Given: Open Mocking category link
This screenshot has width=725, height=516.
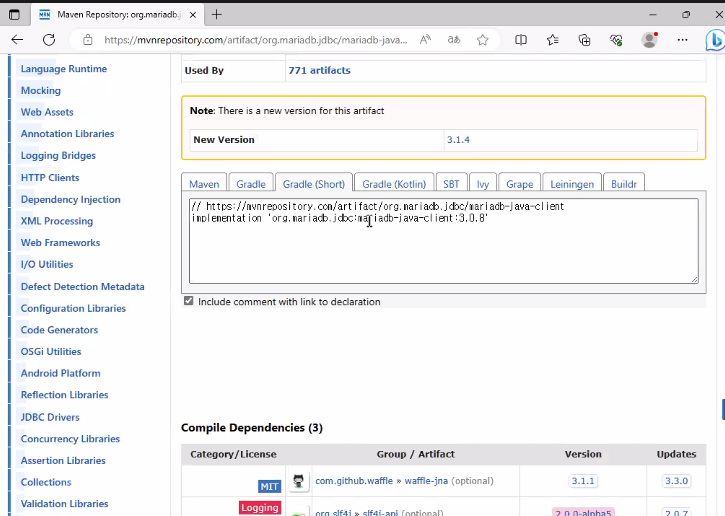Looking at the screenshot, I should pyautogui.click(x=41, y=91).
